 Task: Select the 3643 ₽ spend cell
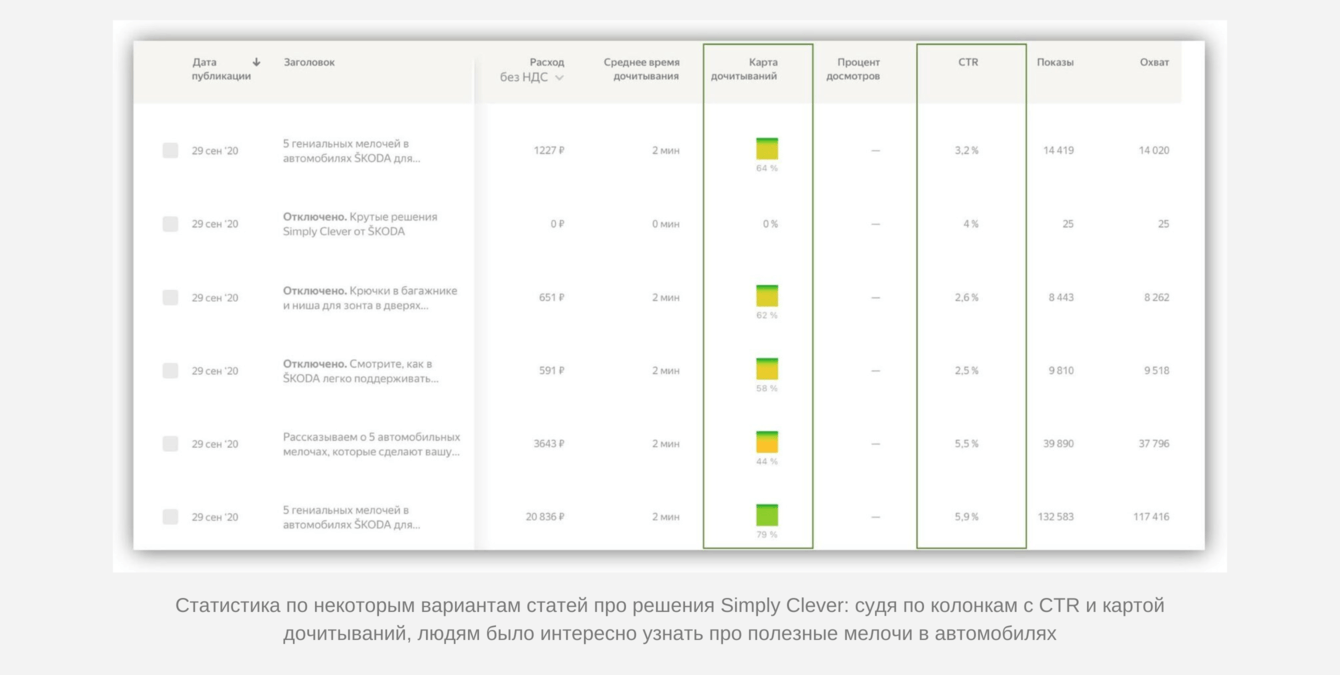click(x=549, y=443)
